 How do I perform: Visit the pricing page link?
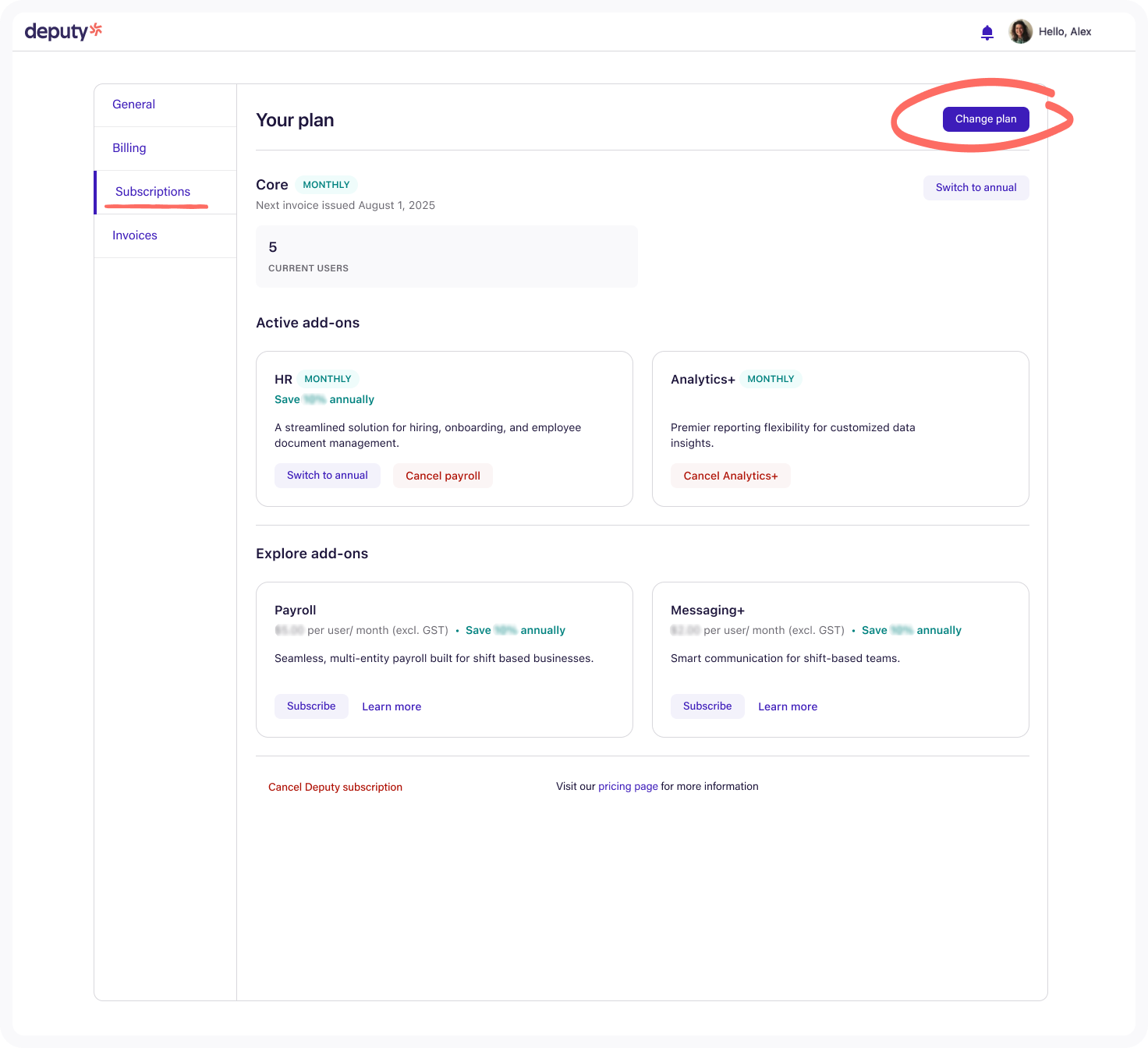628,786
